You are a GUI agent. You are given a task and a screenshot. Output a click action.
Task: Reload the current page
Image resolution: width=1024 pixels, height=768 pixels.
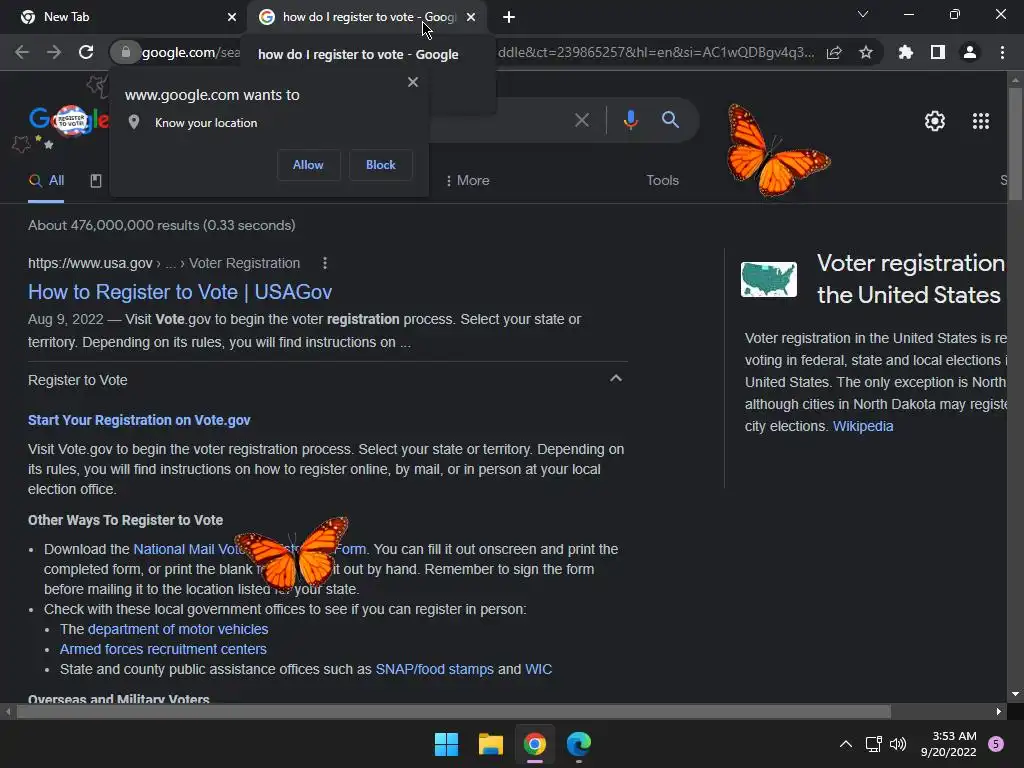point(86,52)
